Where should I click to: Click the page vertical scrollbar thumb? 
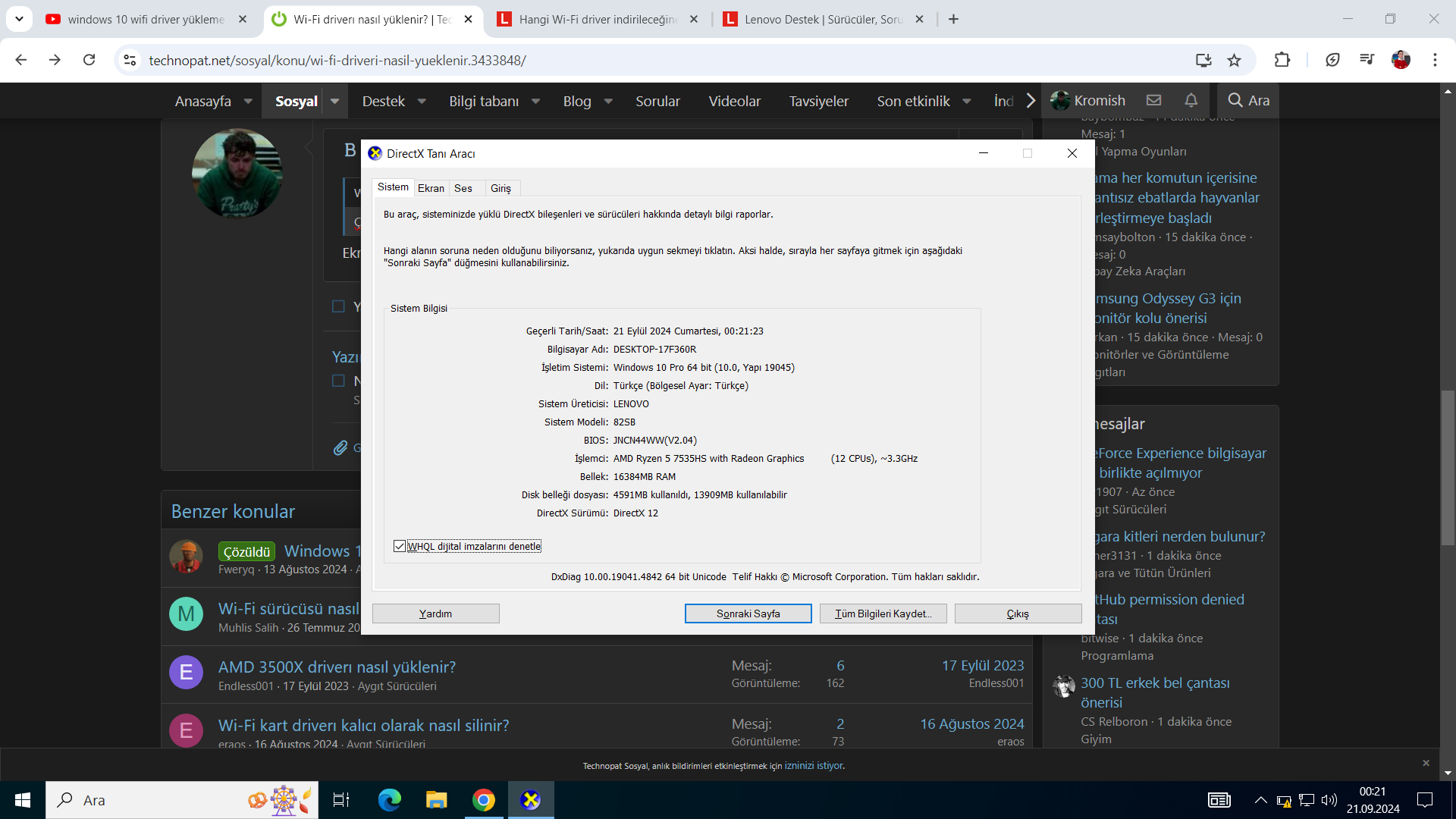[1448, 467]
